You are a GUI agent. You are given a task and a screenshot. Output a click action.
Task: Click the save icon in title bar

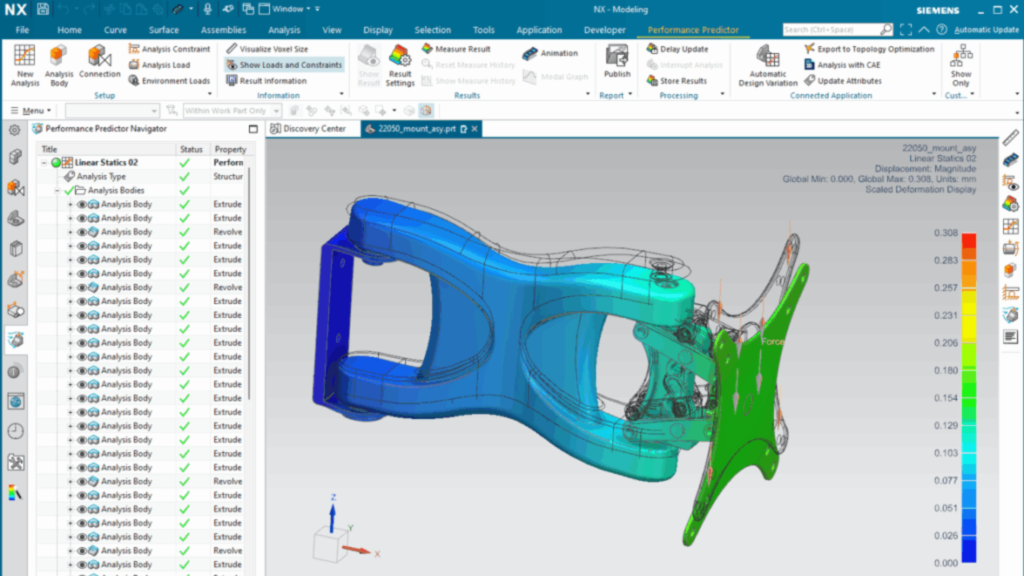click(x=42, y=9)
